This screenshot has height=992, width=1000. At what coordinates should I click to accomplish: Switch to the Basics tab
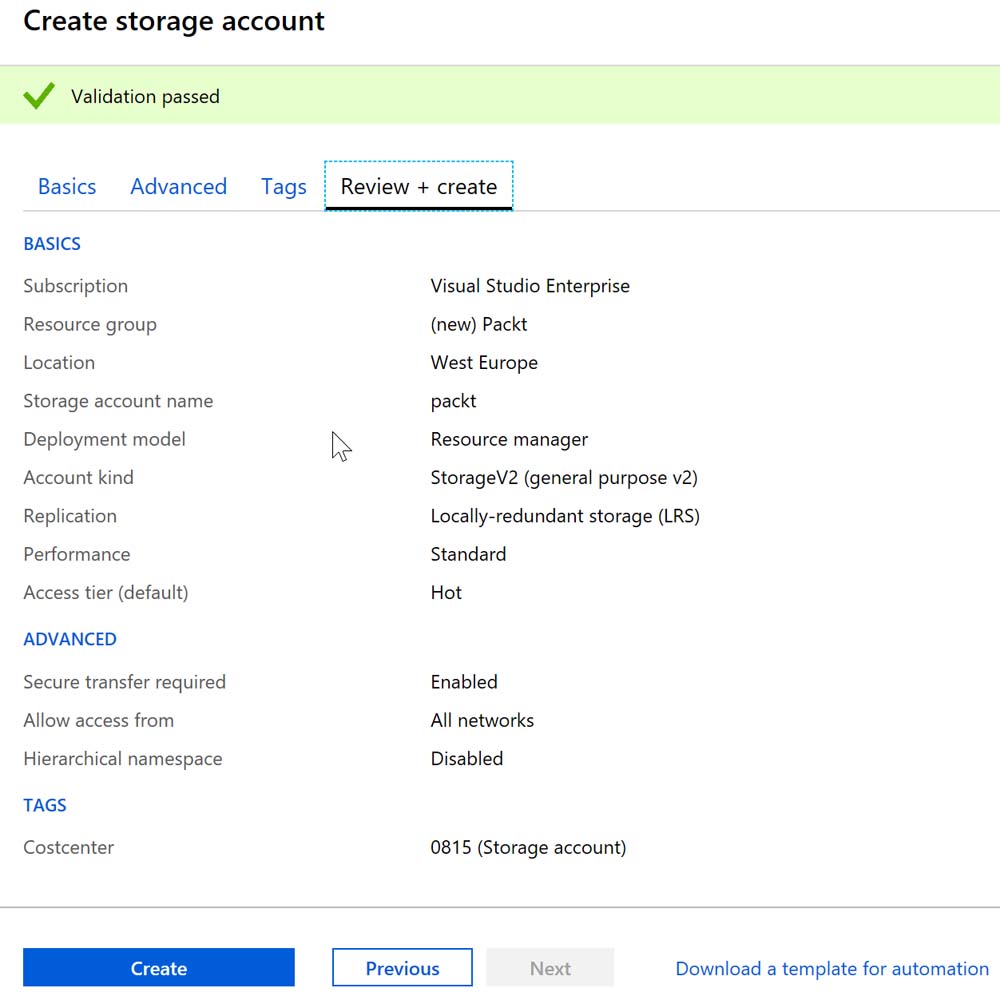tap(67, 187)
